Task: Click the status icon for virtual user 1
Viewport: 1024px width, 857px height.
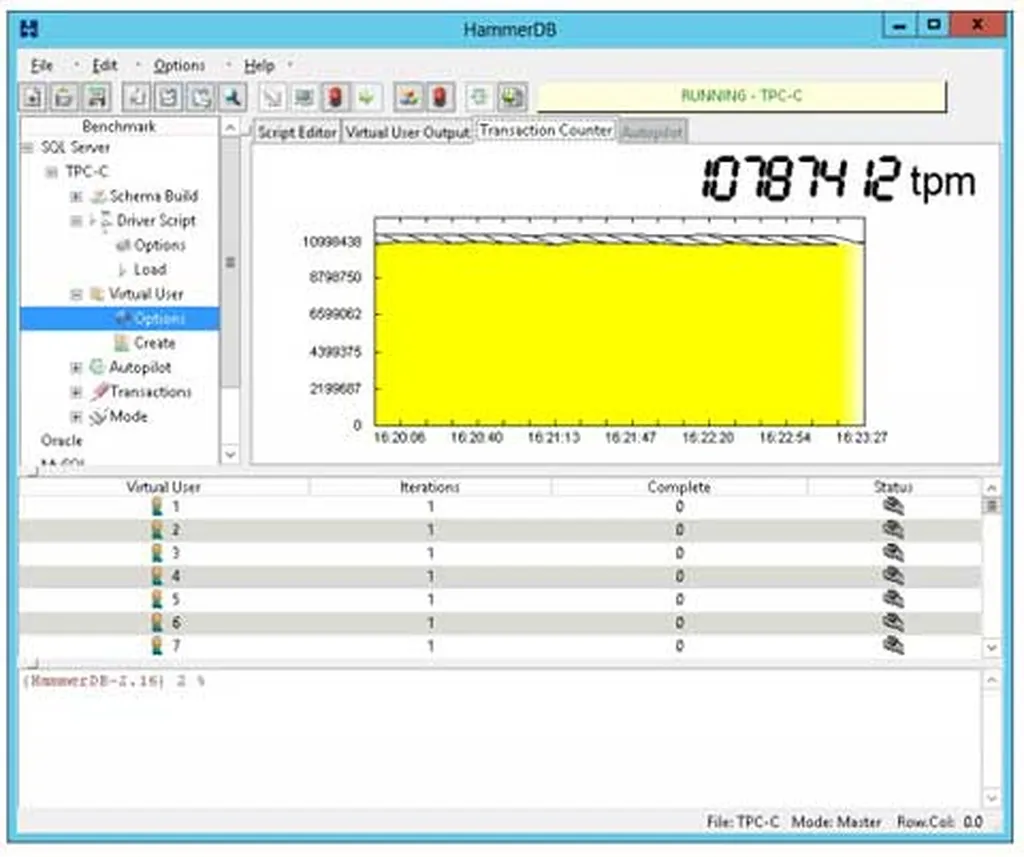Action: point(893,507)
